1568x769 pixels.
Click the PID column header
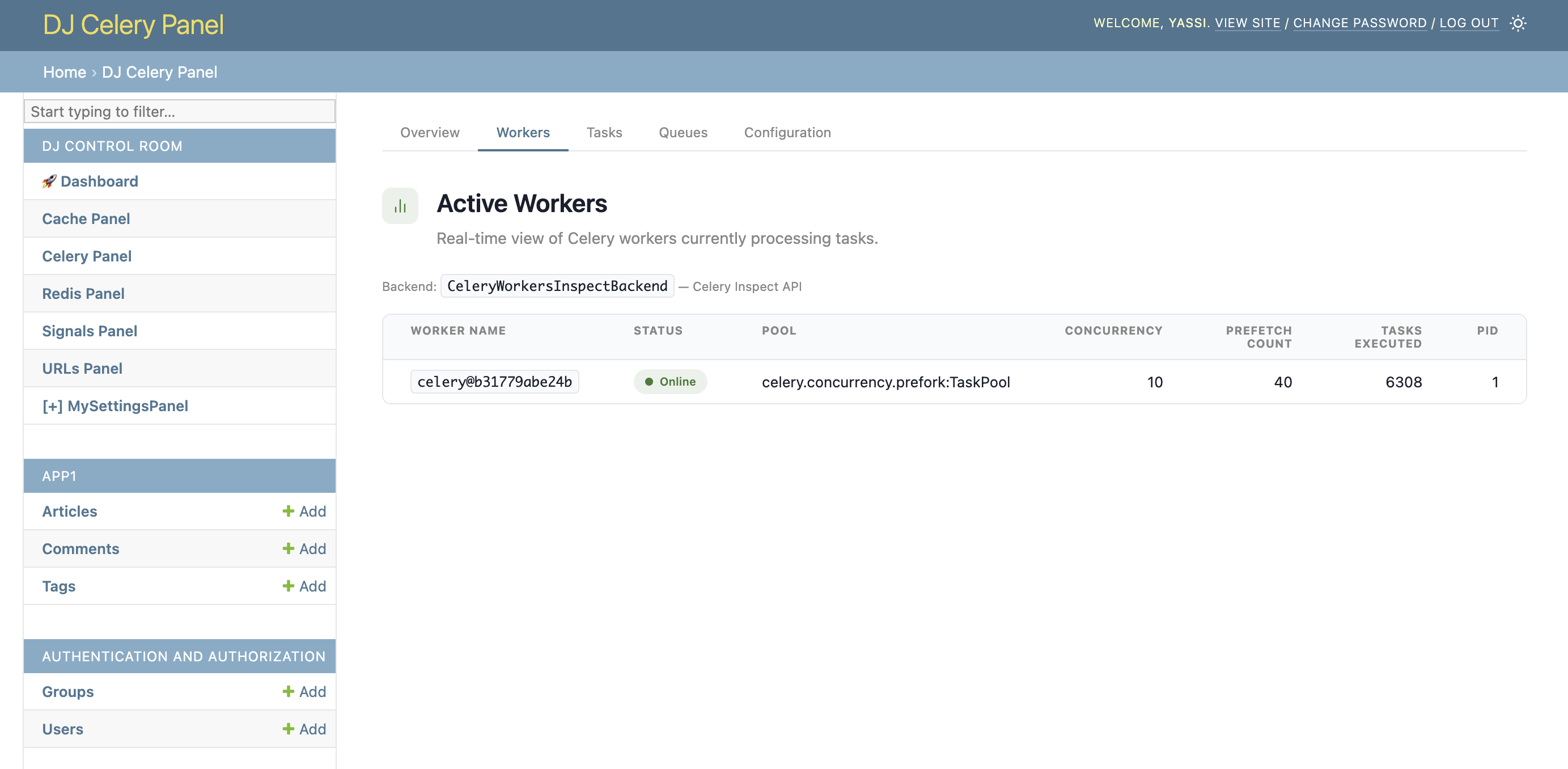[1487, 331]
